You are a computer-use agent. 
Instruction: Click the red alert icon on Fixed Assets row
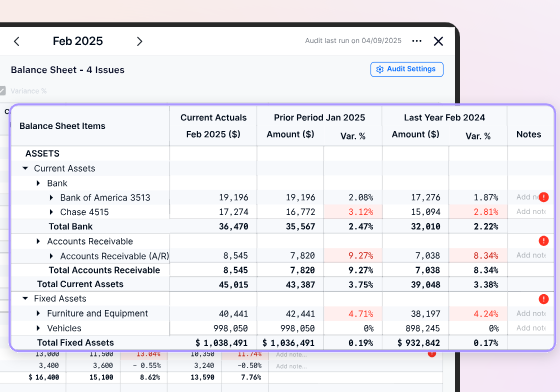(x=544, y=299)
